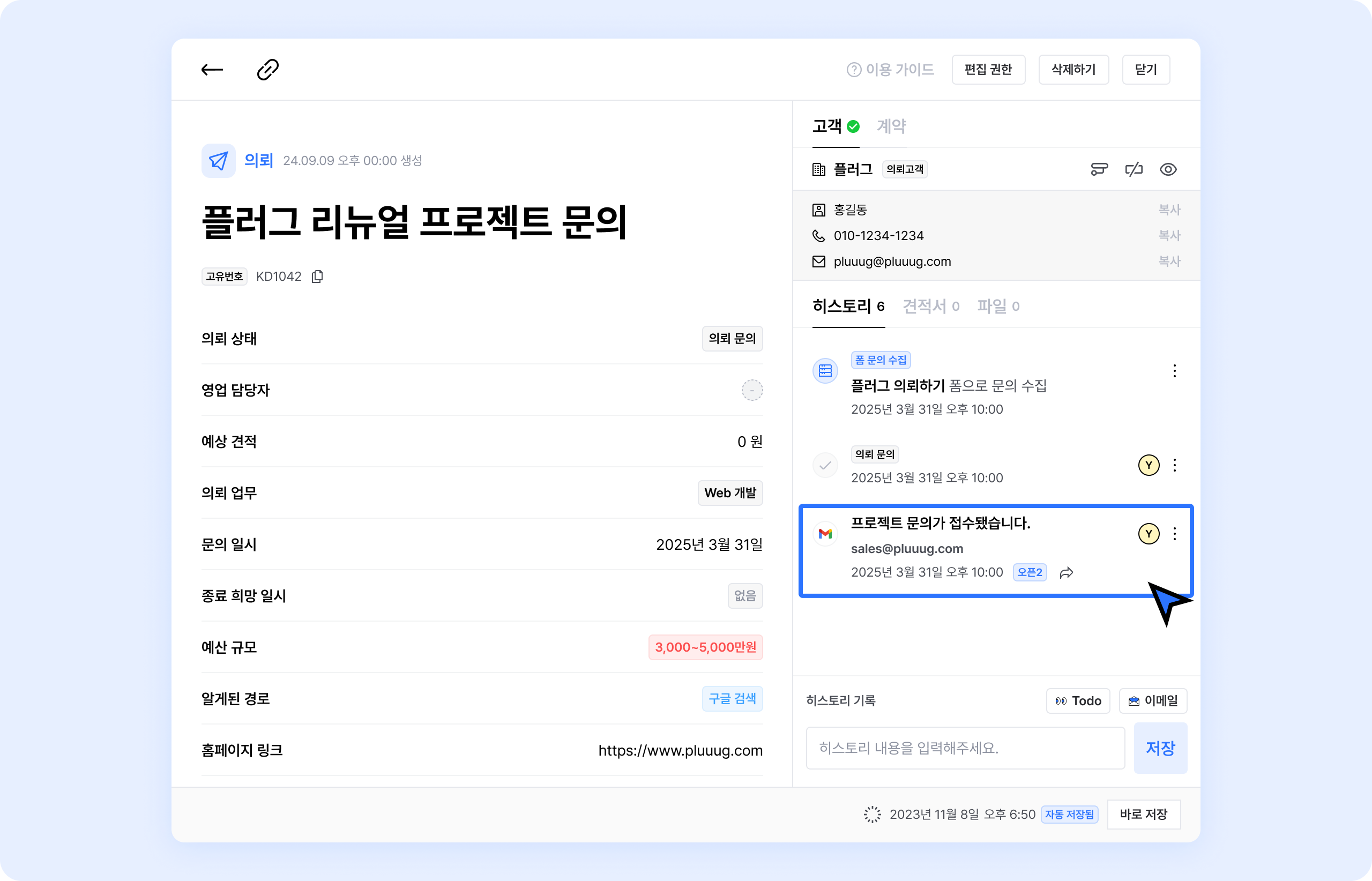Switch to the 계약 tab
Viewport: 1372px width, 881px height.
(x=891, y=126)
